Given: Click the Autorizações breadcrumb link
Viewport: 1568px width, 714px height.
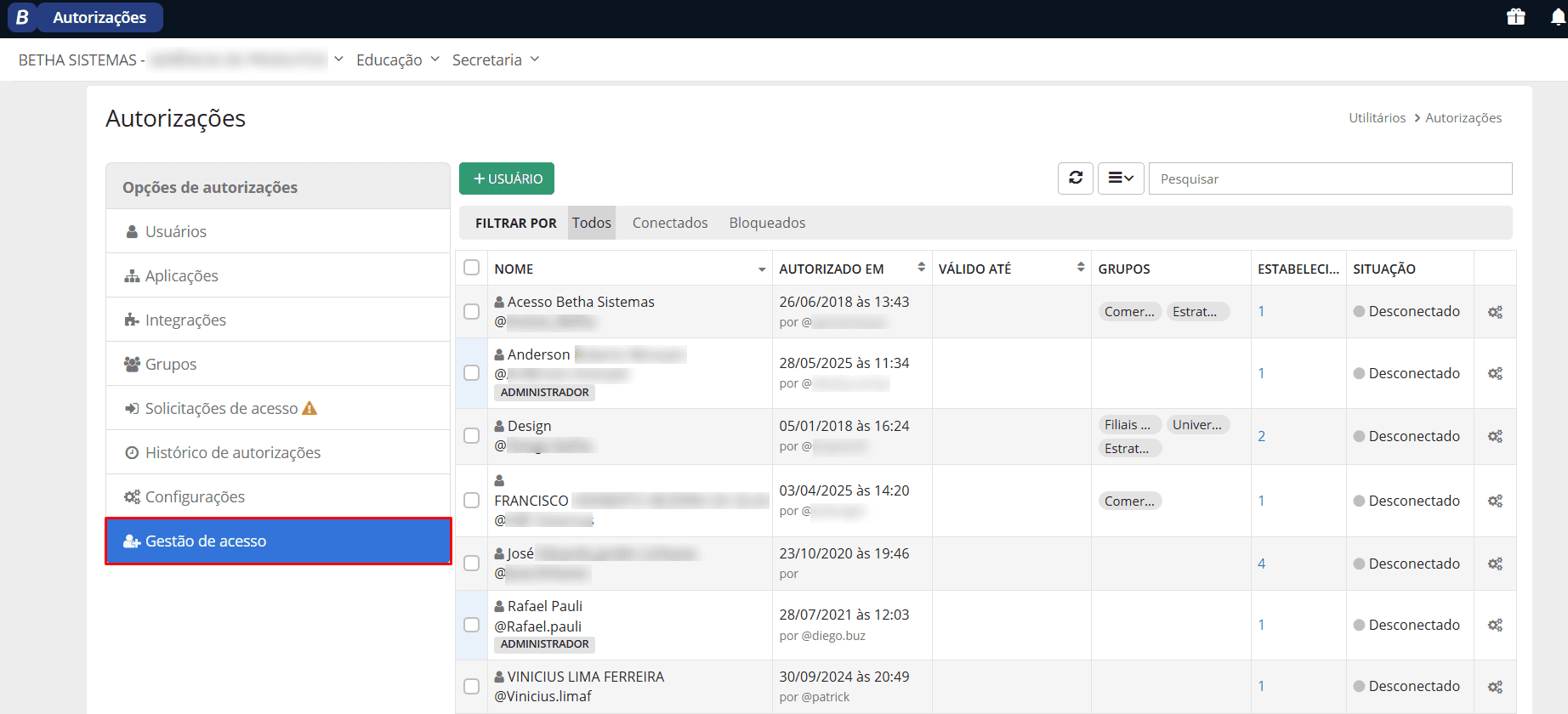Looking at the screenshot, I should [1463, 118].
